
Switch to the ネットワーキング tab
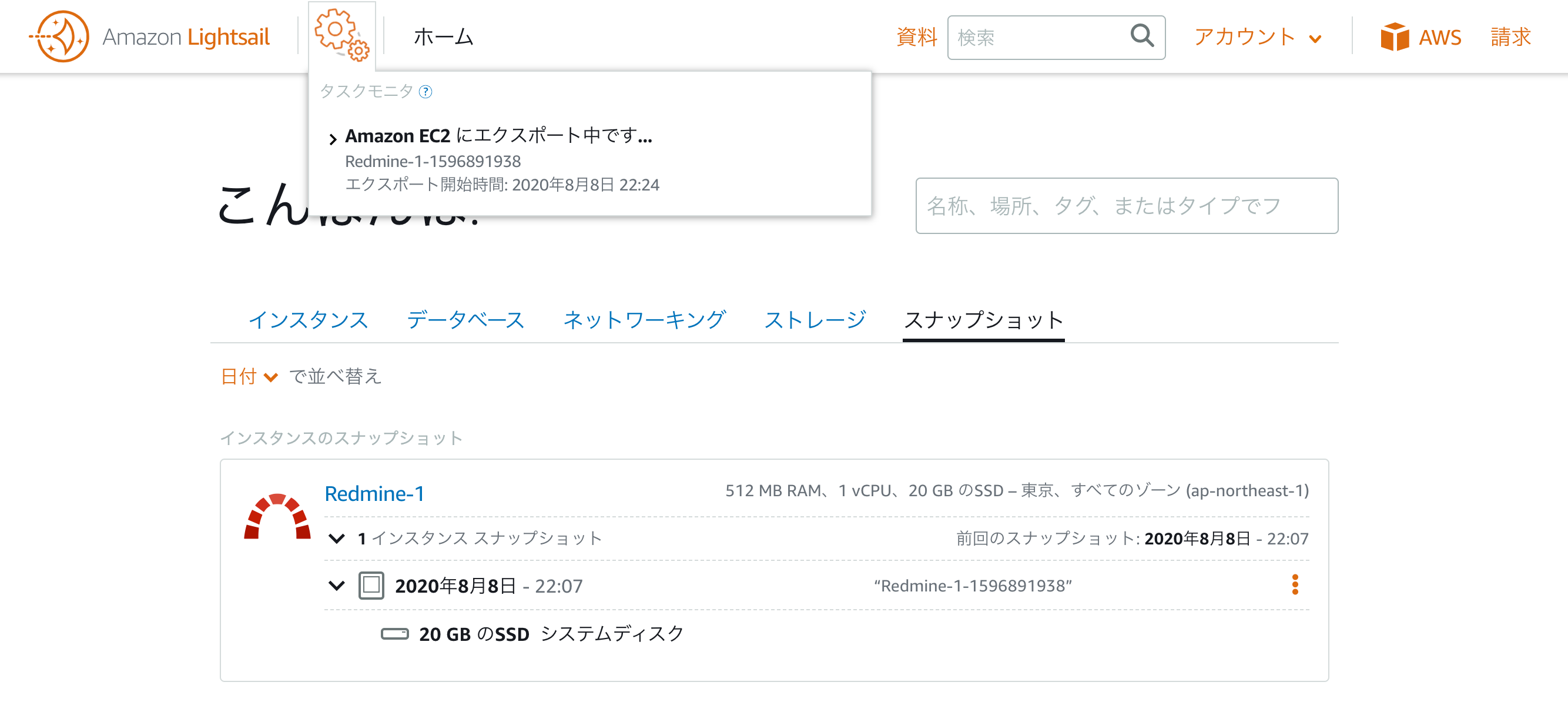click(644, 320)
